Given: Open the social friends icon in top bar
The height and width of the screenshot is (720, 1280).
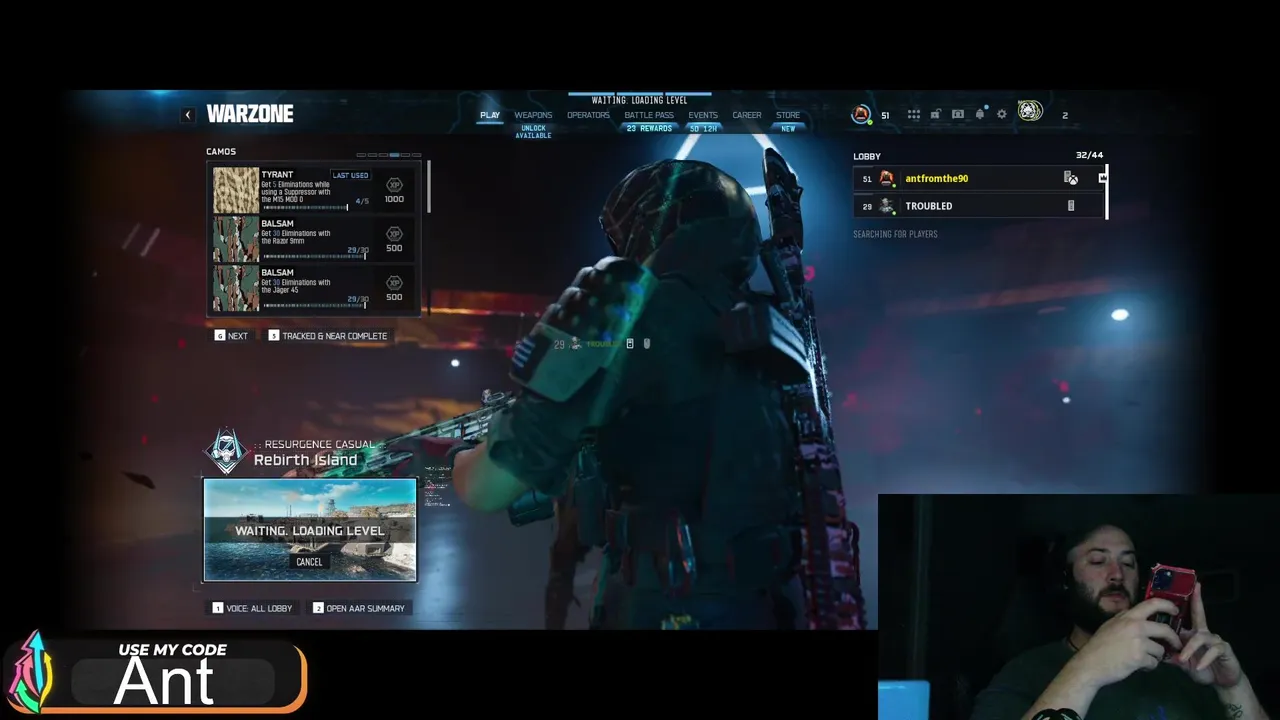Looking at the screenshot, I should (x=958, y=115).
